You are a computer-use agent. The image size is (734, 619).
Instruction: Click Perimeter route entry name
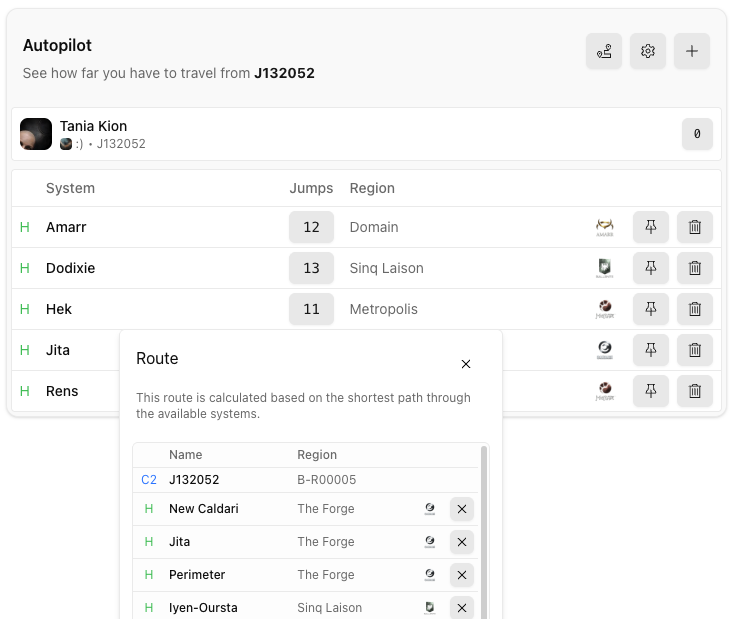197,575
